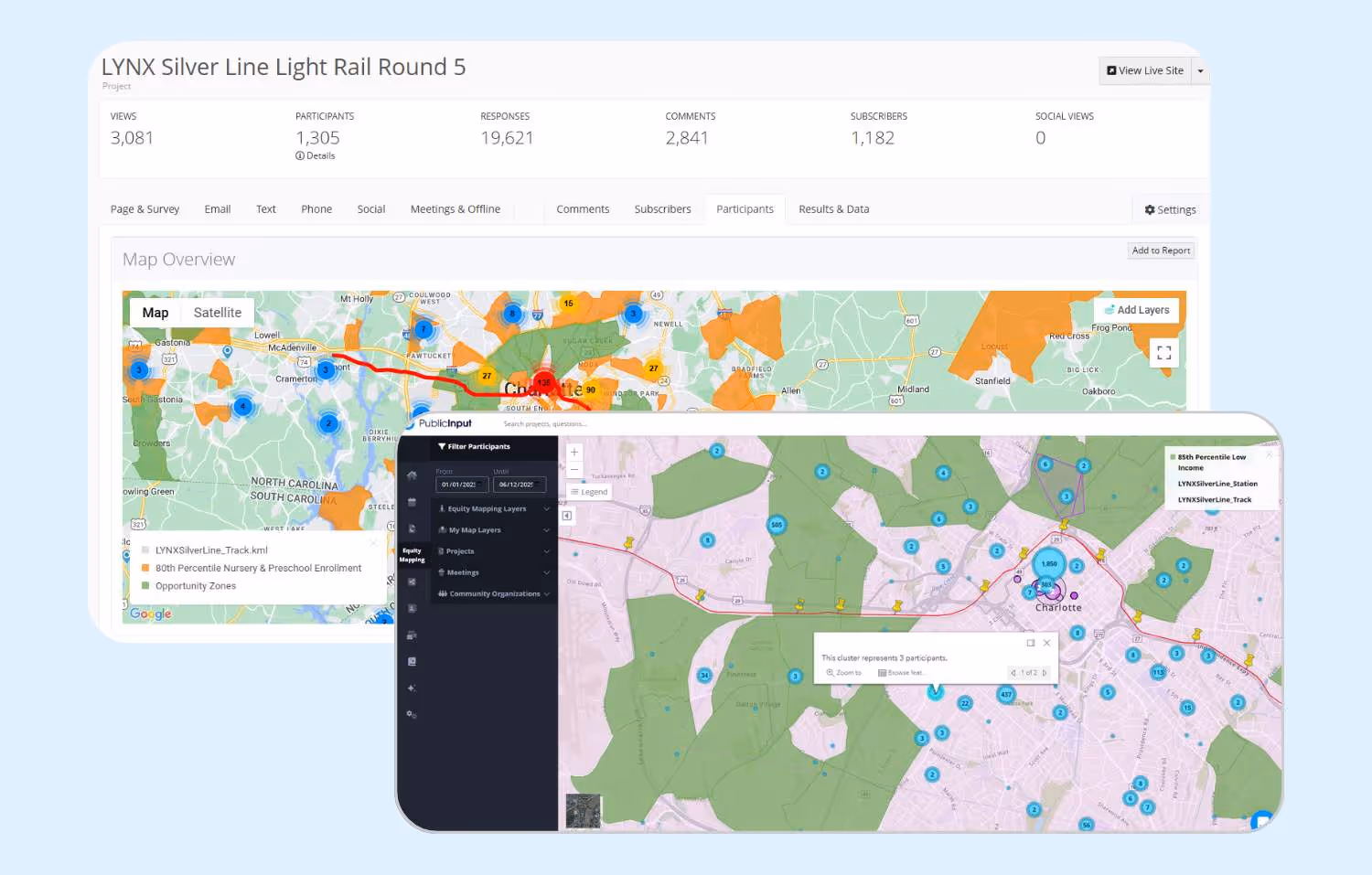This screenshot has height=875, width=1372.
Task: Switch map view to Map mode
Action: point(155,313)
